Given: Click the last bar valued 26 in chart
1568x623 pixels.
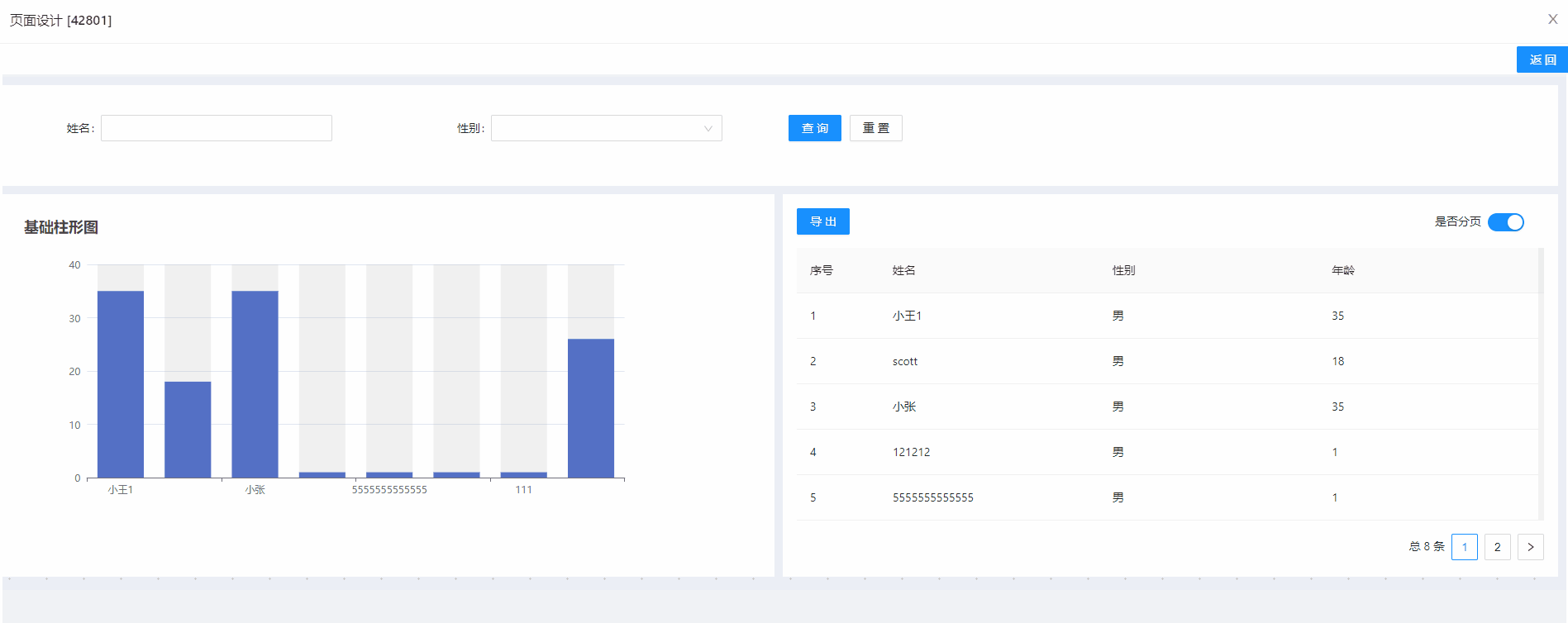Looking at the screenshot, I should pos(590,408).
